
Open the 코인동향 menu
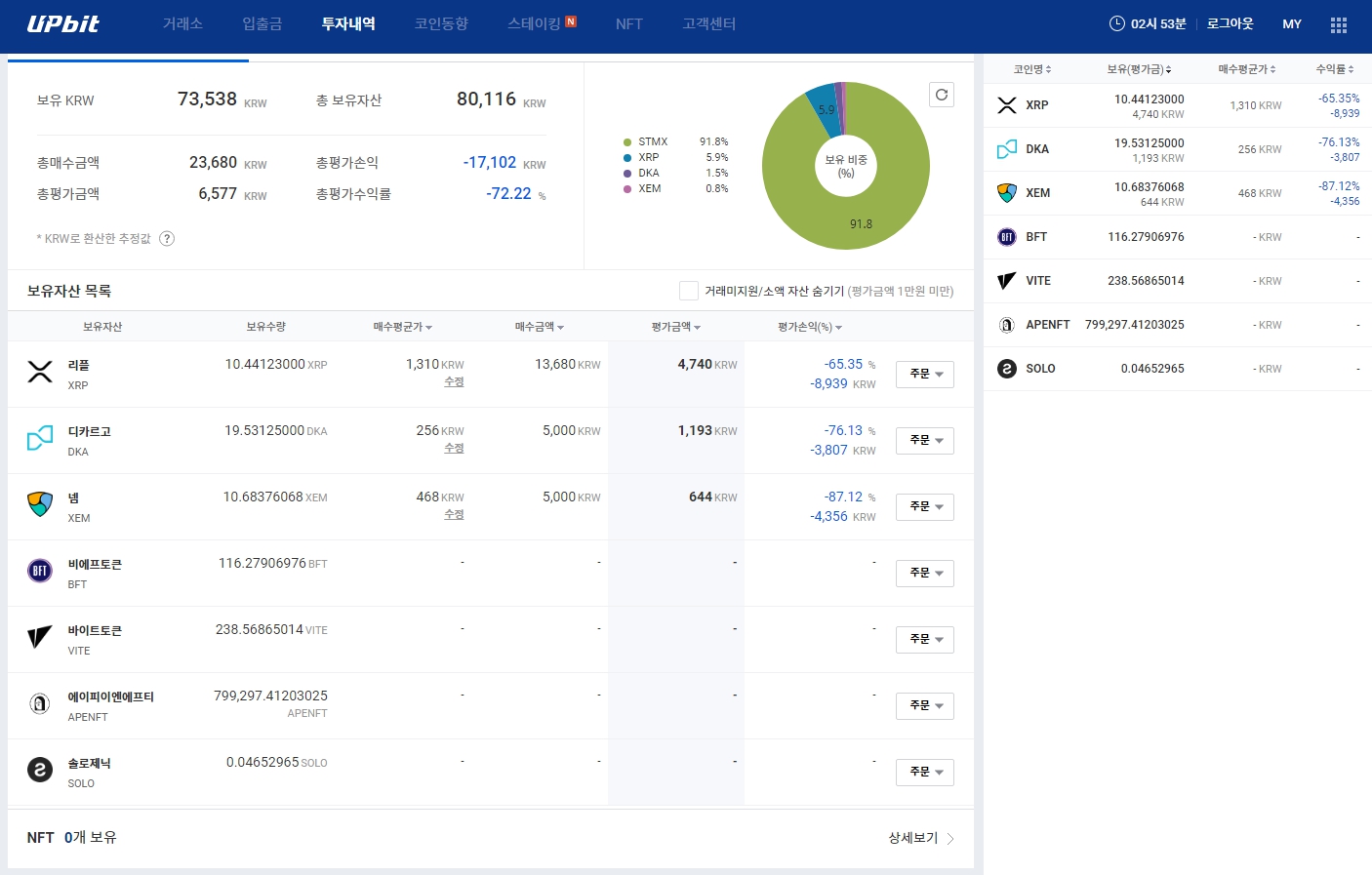pyautogui.click(x=441, y=23)
